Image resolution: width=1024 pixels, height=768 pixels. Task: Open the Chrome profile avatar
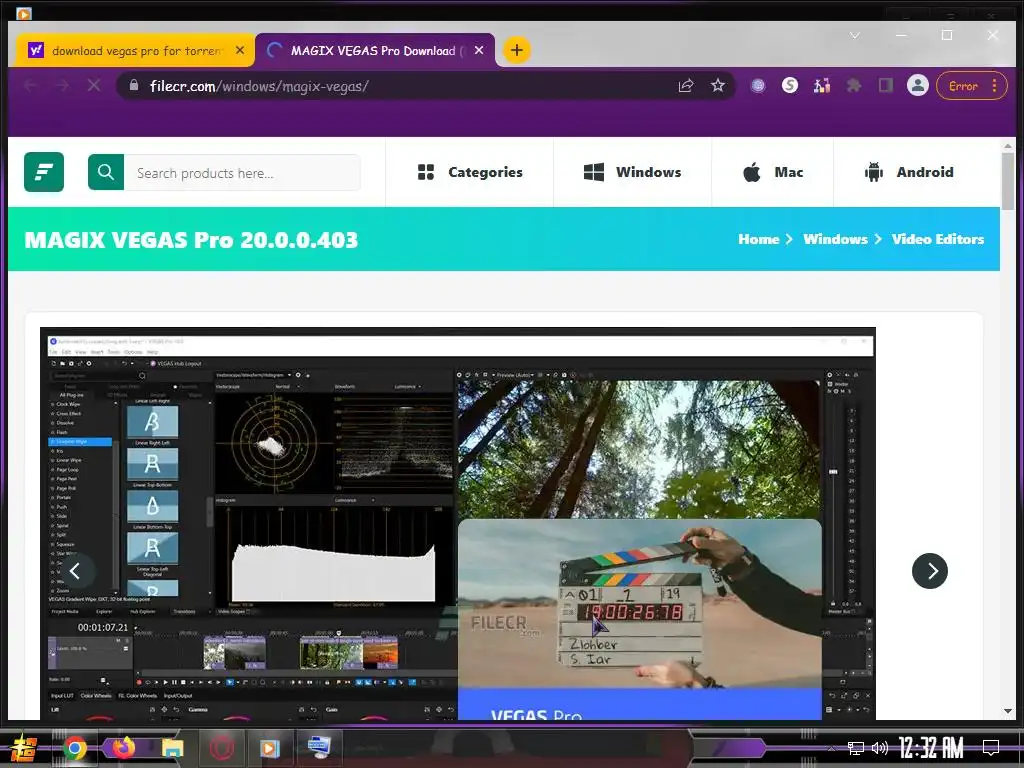tap(918, 86)
